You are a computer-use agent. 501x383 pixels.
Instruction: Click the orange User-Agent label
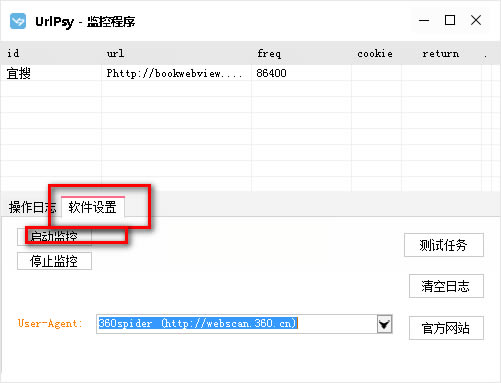[50, 323]
